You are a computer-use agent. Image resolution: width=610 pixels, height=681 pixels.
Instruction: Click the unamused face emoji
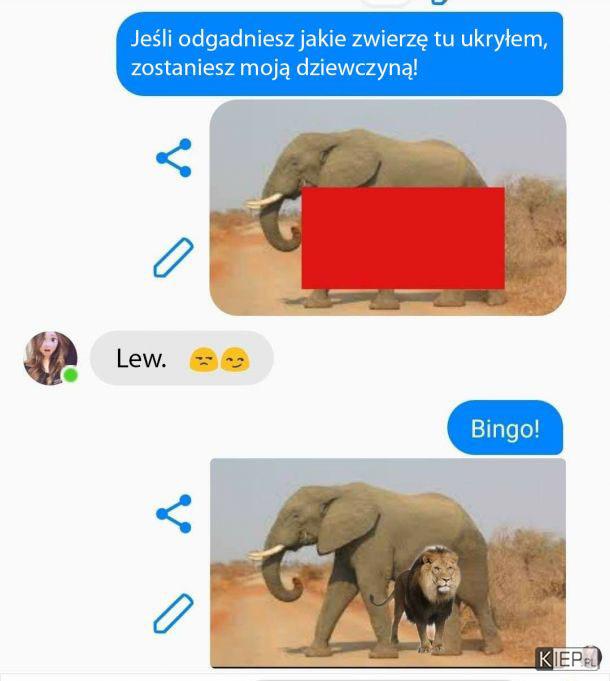pyautogui.click(x=204, y=360)
